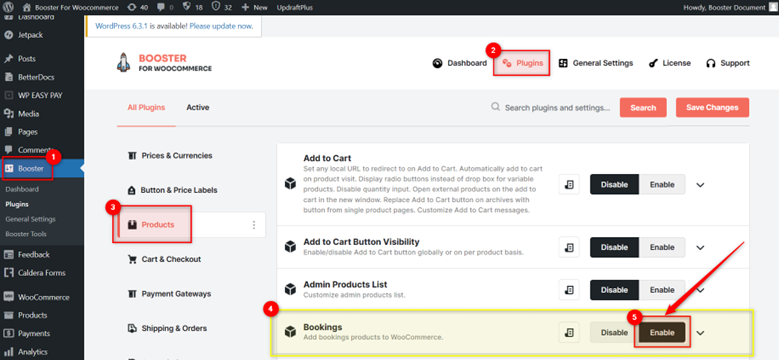Open the sidebar Plugins submenu link

point(17,204)
